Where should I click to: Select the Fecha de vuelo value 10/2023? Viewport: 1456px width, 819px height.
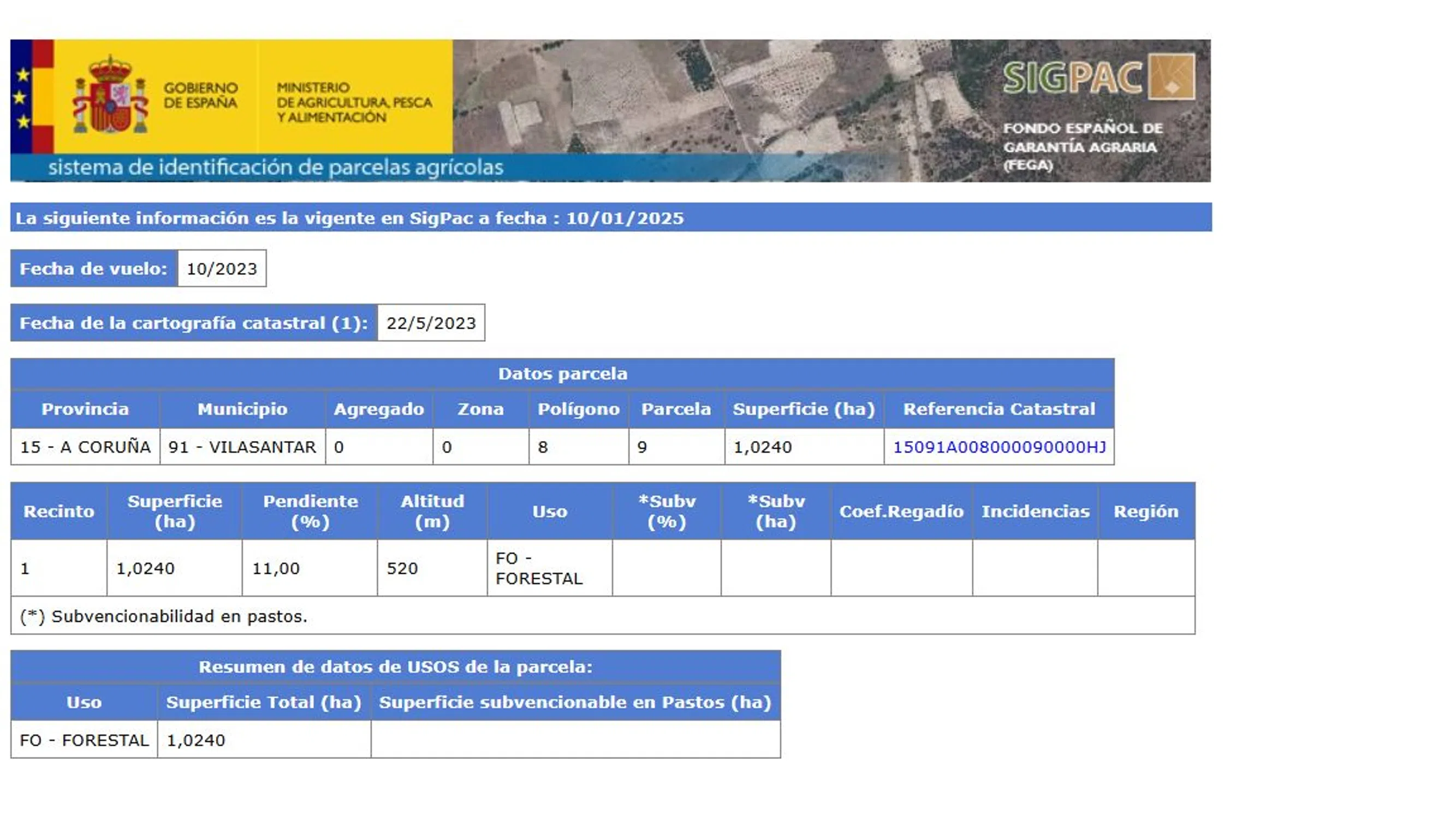222,269
